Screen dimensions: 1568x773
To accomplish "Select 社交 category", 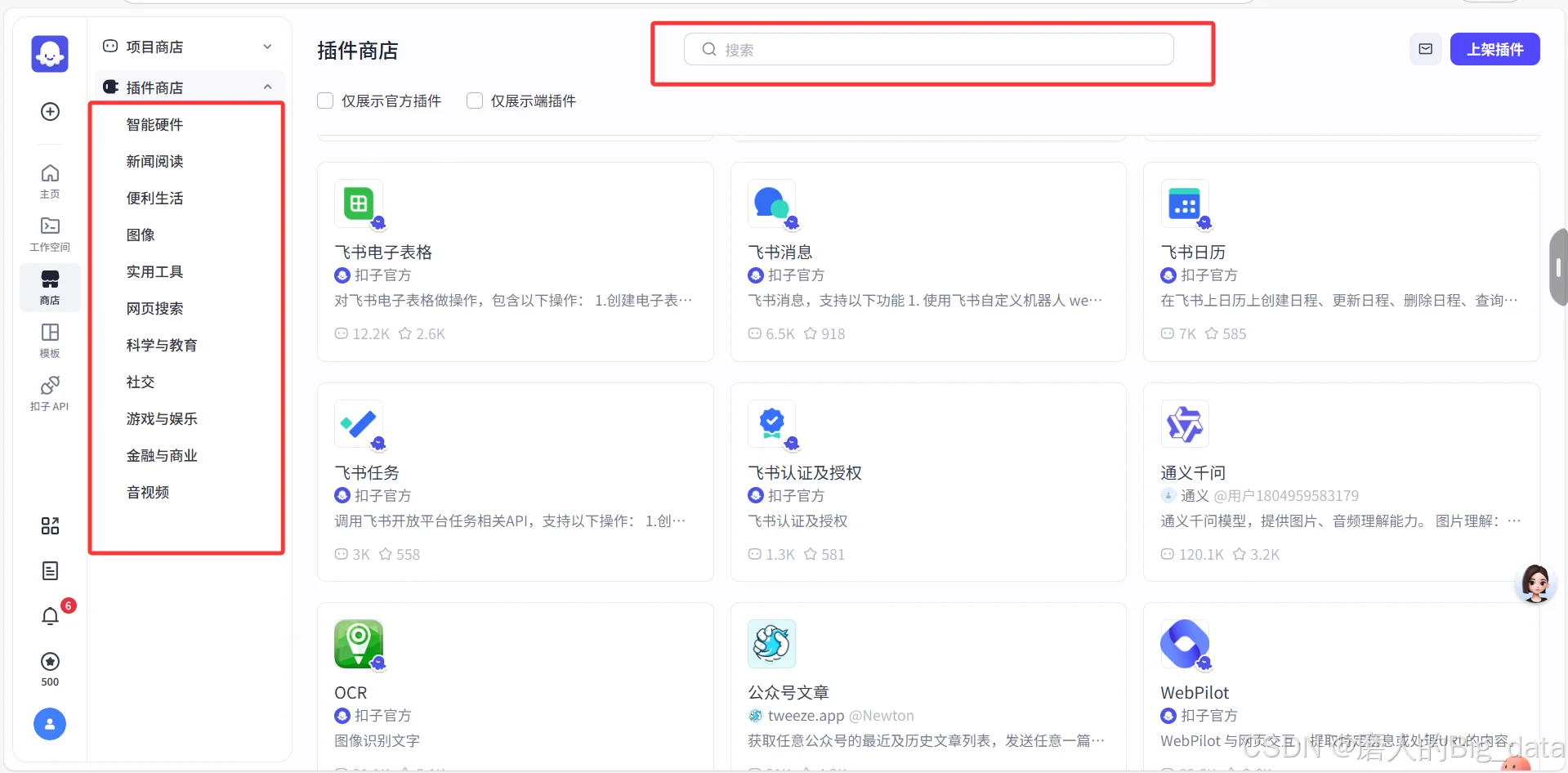I will click(141, 382).
